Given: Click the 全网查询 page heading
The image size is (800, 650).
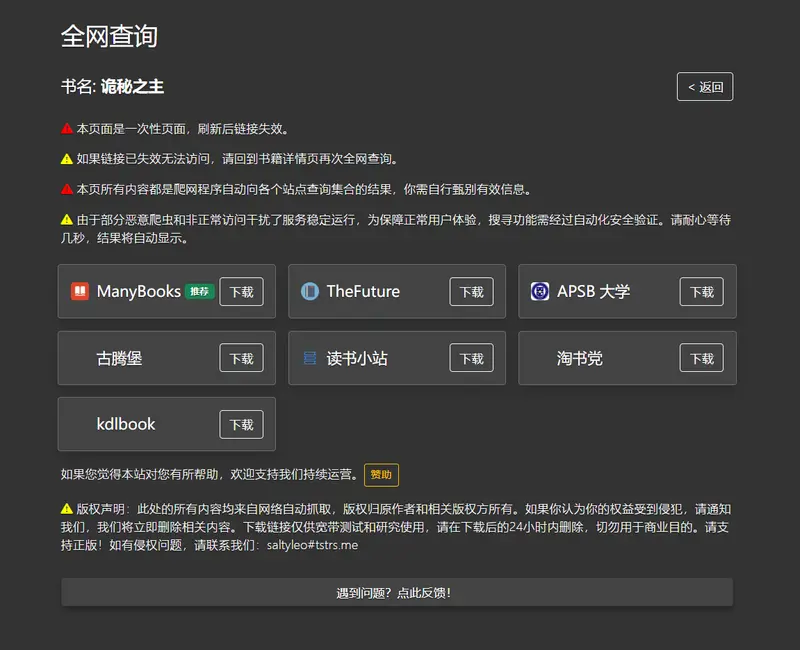Looking at the screenshot, I should tap(109, 36).
